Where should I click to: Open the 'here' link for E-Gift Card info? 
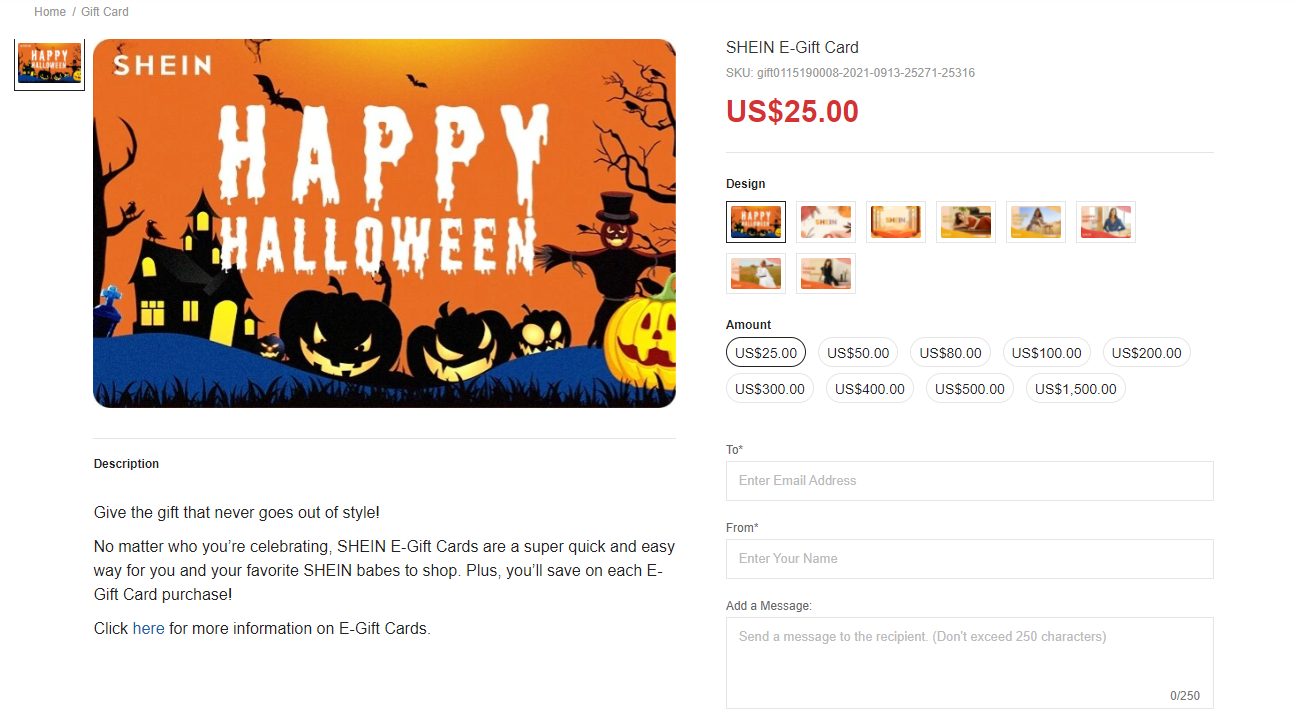[x=148, y=629]
